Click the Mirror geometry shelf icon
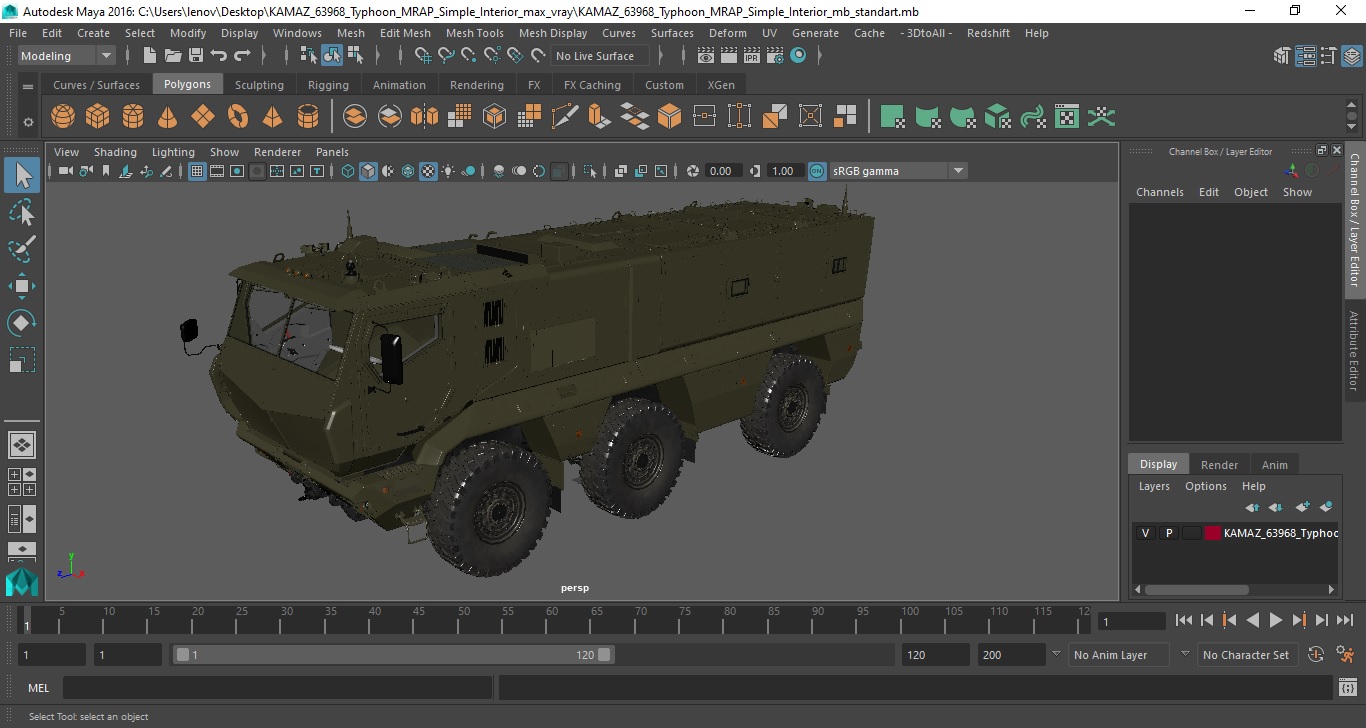 424,117
